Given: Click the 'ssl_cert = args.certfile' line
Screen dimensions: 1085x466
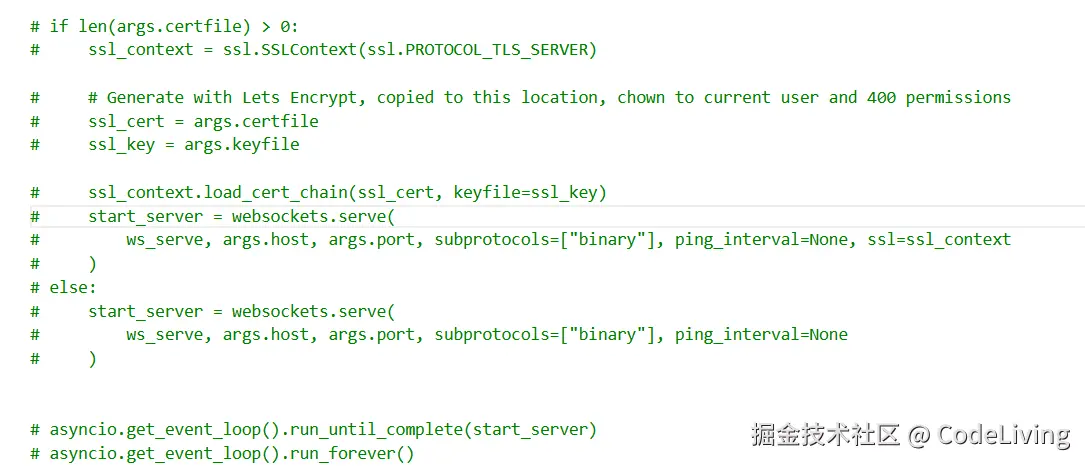Looking at the screenshot, I should coord(203,121).
